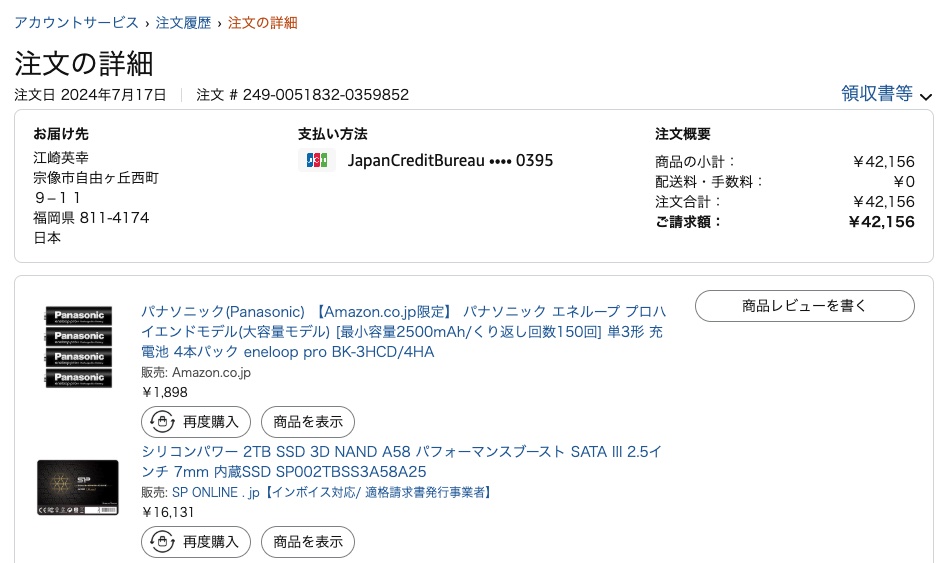Click the 注文の詳細 page heading
The height and width of the screenshot is (563, 951).
(x=84, y=63)
